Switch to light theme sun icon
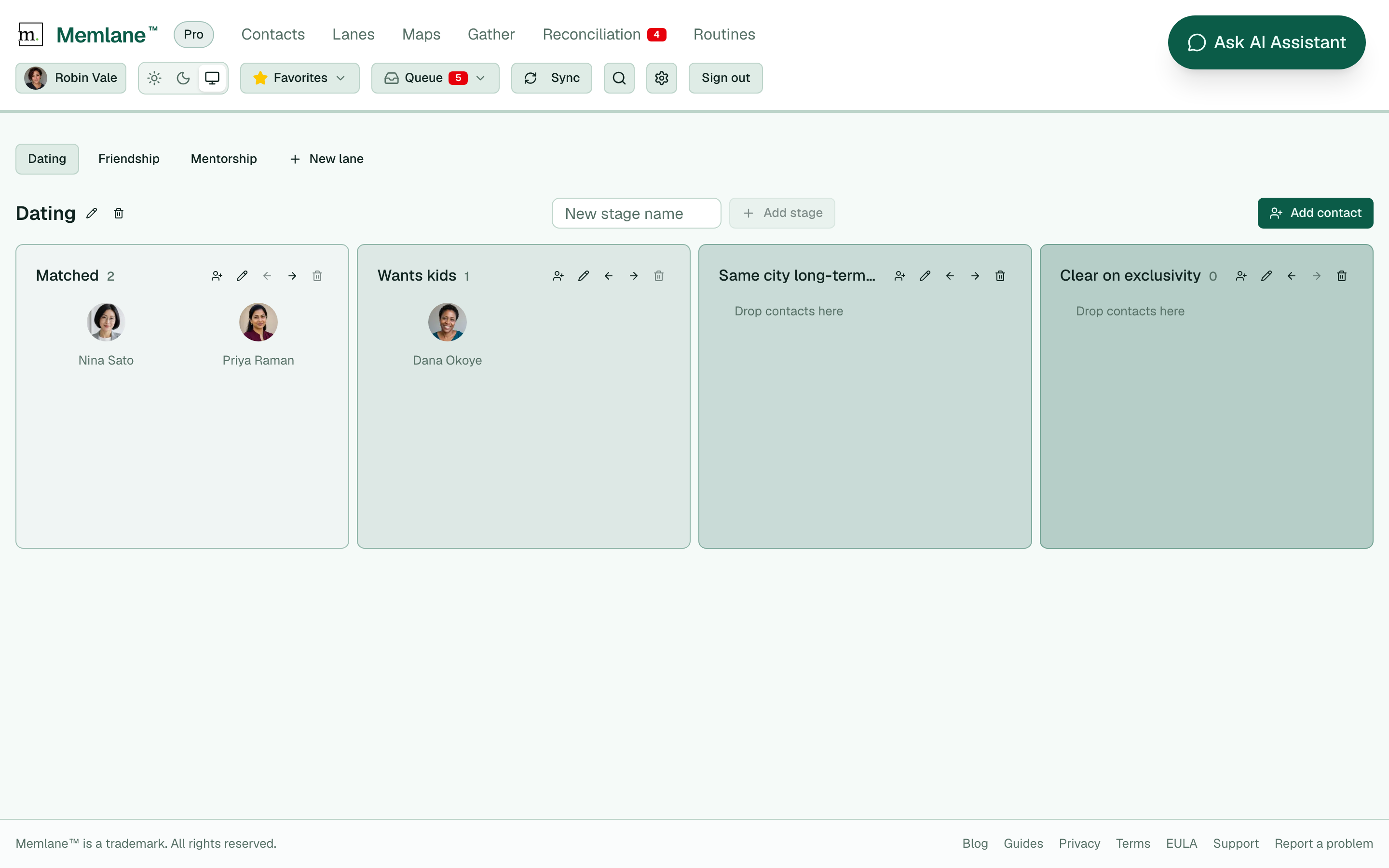This screenshot has height=868, width=1389. coord(154,78)
